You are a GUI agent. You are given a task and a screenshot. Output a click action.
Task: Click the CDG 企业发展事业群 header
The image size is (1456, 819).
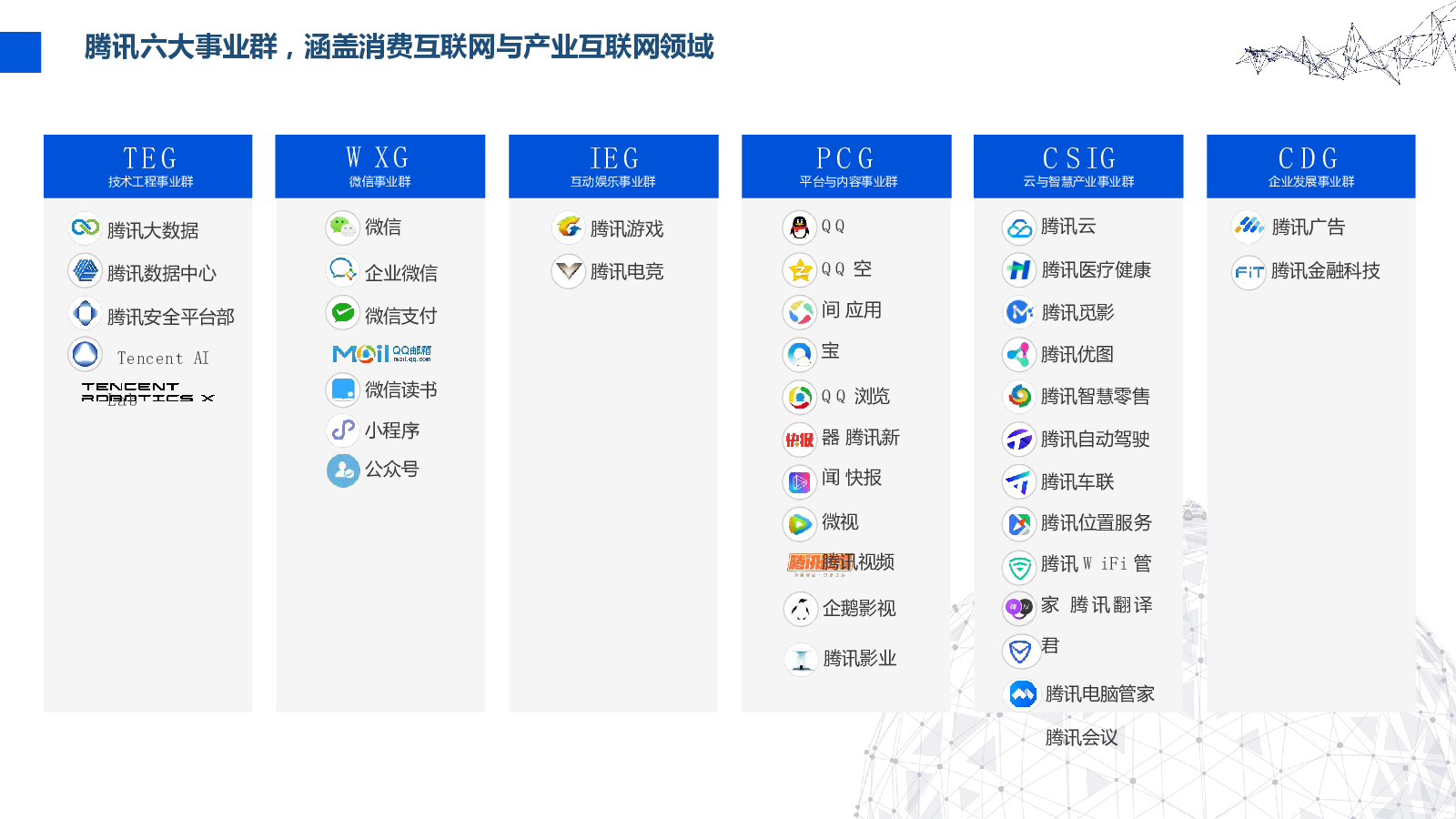coord(1311,167)
